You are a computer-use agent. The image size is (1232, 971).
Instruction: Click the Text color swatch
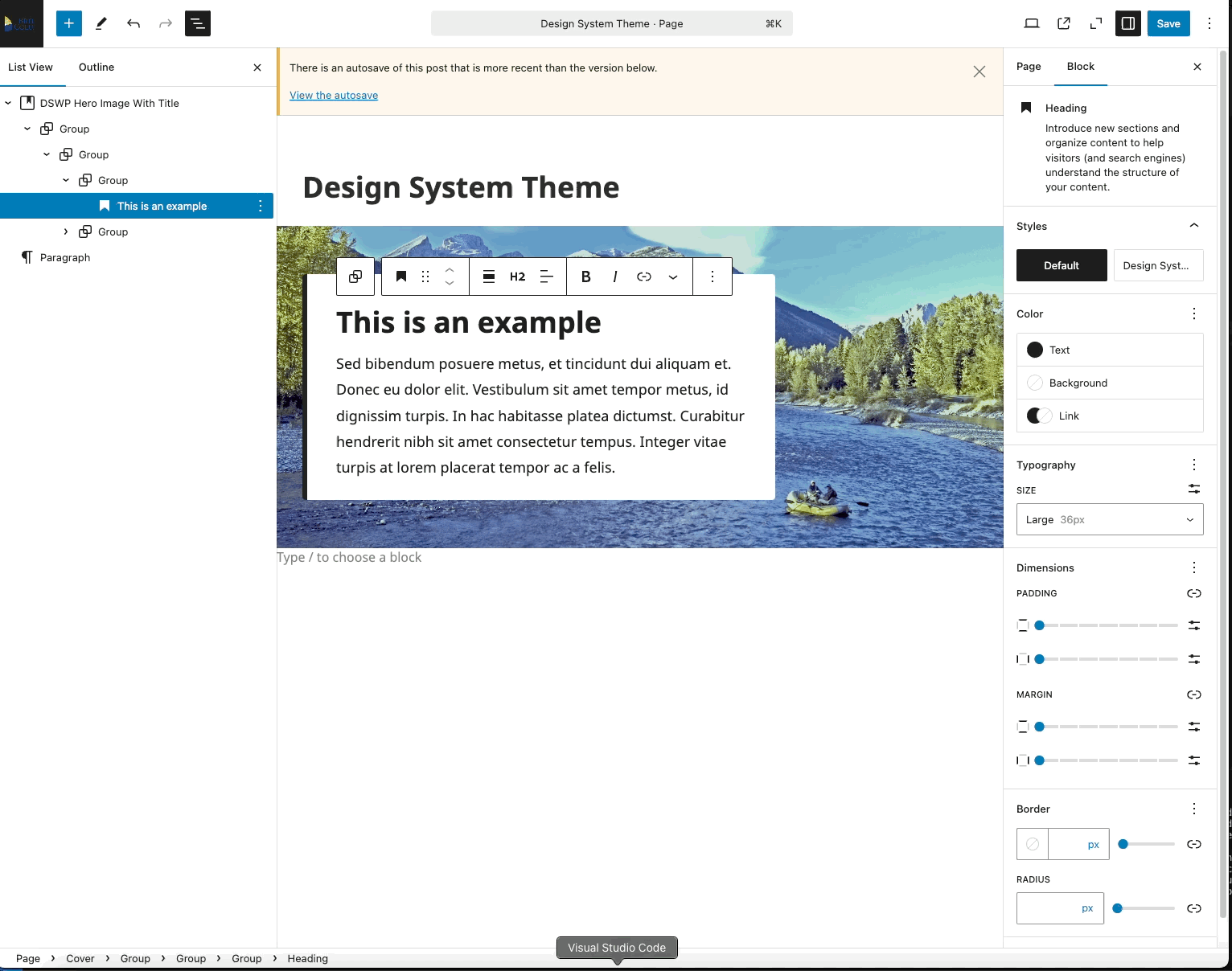tap(1035, 350)
